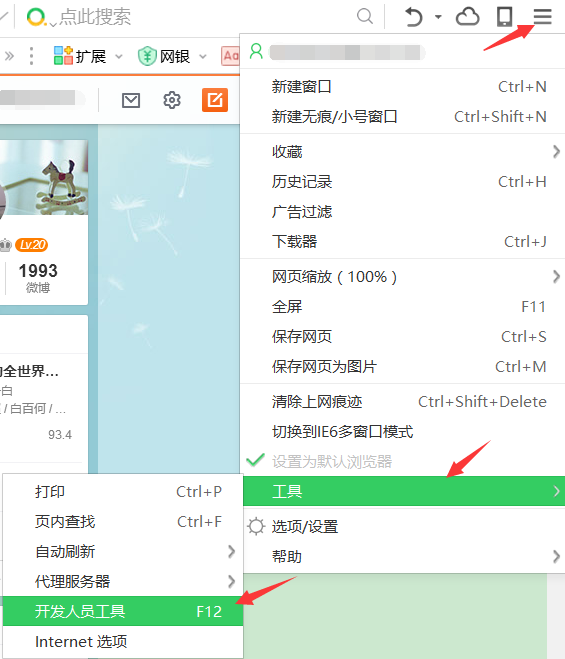Viewport: 565px width, 659px height.
Task: Open Internet 选项 entry
Action: [123, 642]
